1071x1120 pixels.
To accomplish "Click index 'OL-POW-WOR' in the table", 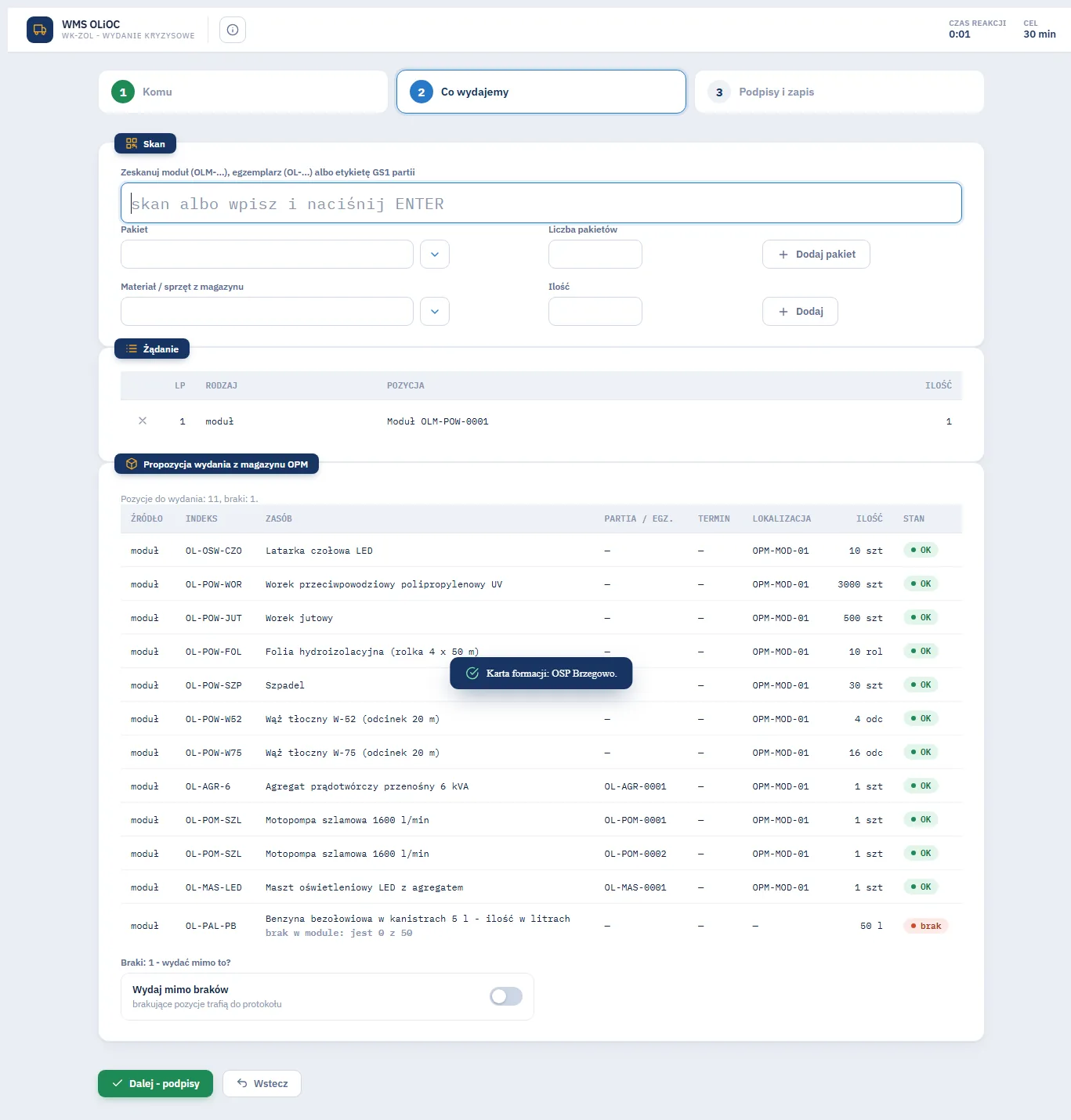I will [214, 584].
